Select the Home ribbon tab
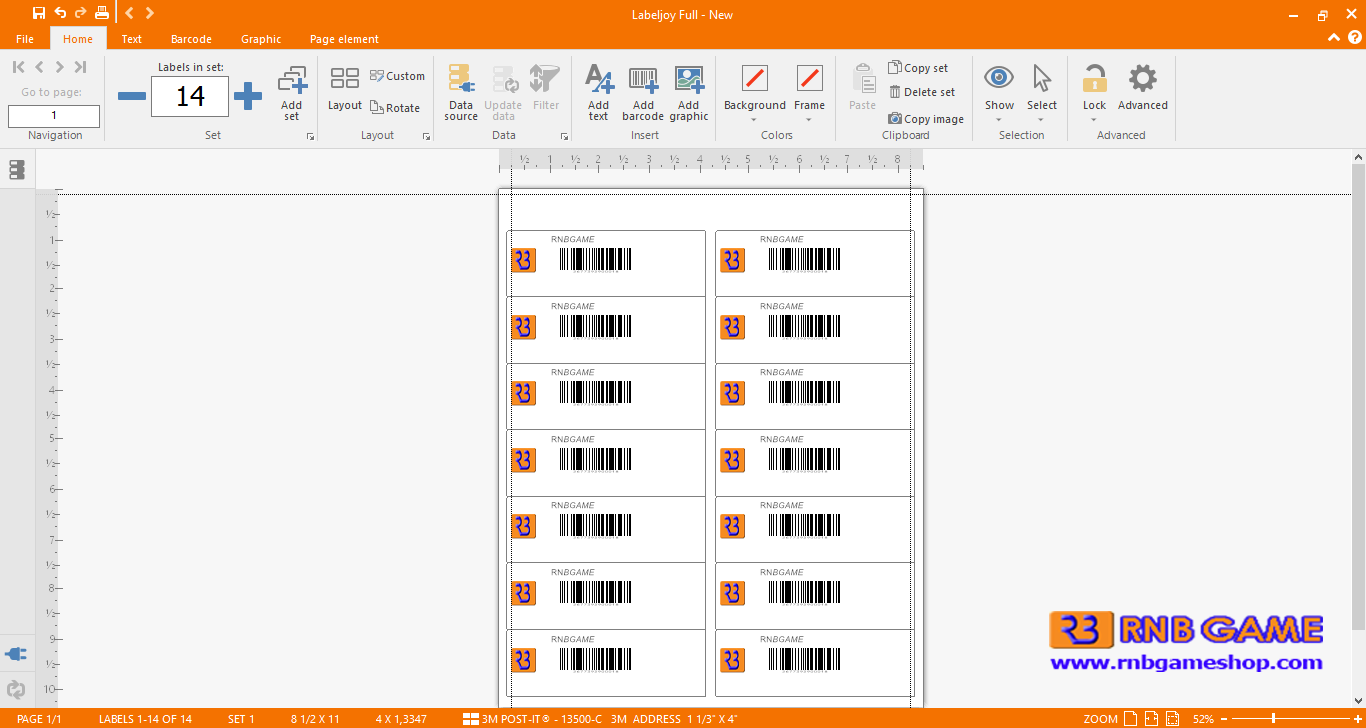The width and height of the screenshot is (1366, 728). (78, 39)
